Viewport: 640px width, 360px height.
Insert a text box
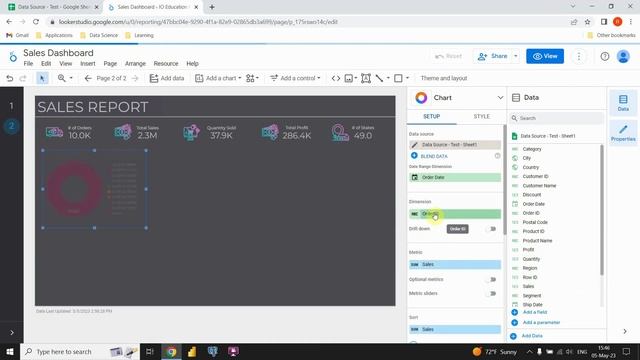[366, 78]
